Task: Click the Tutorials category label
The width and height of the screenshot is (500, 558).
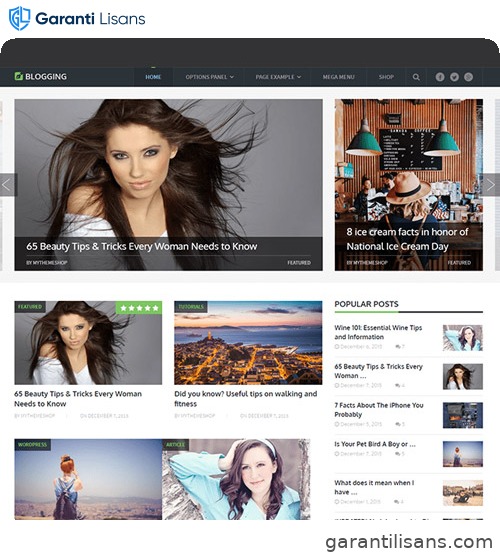Action: (191, 307)
